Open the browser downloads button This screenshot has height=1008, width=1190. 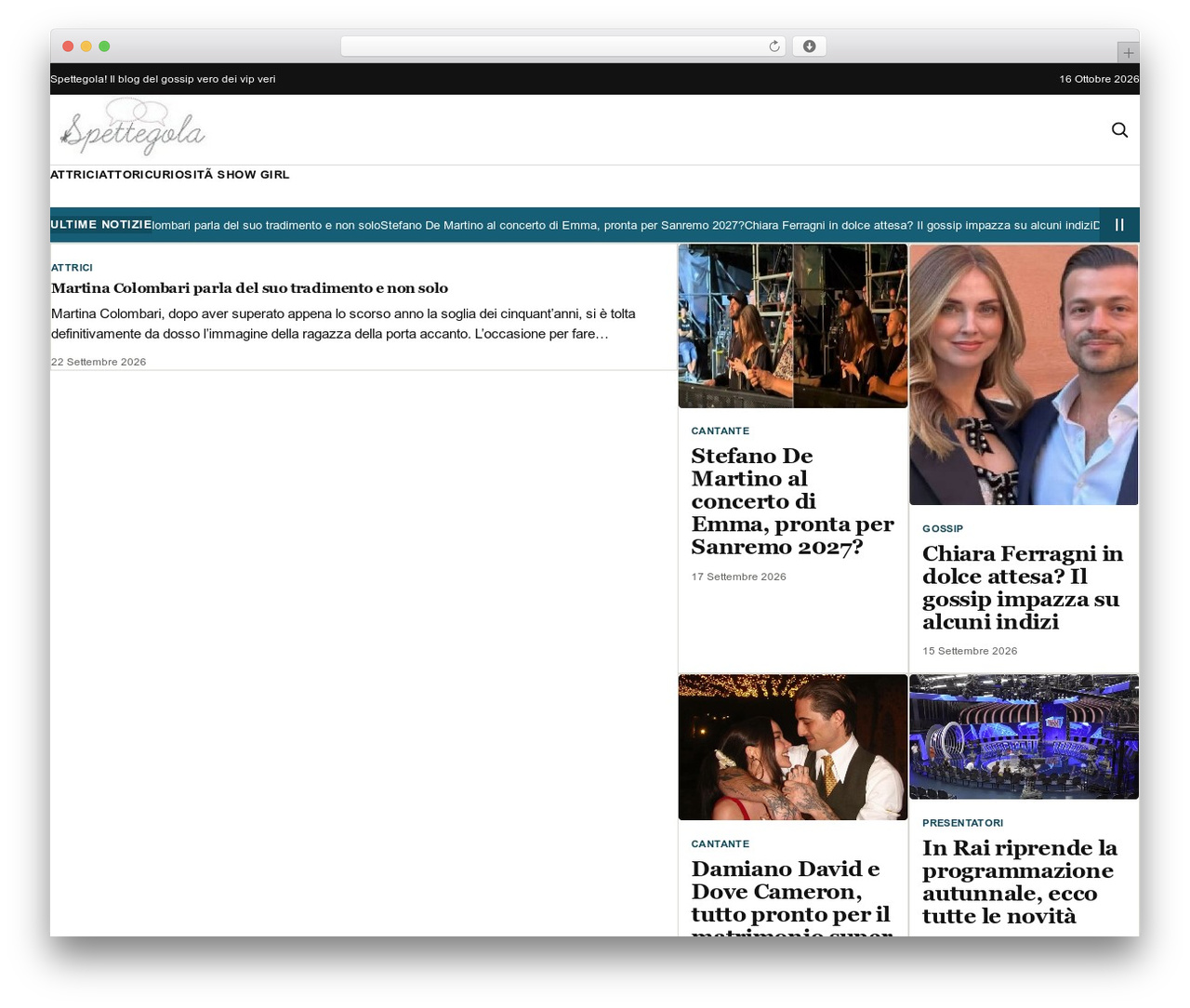coord(809,46)
